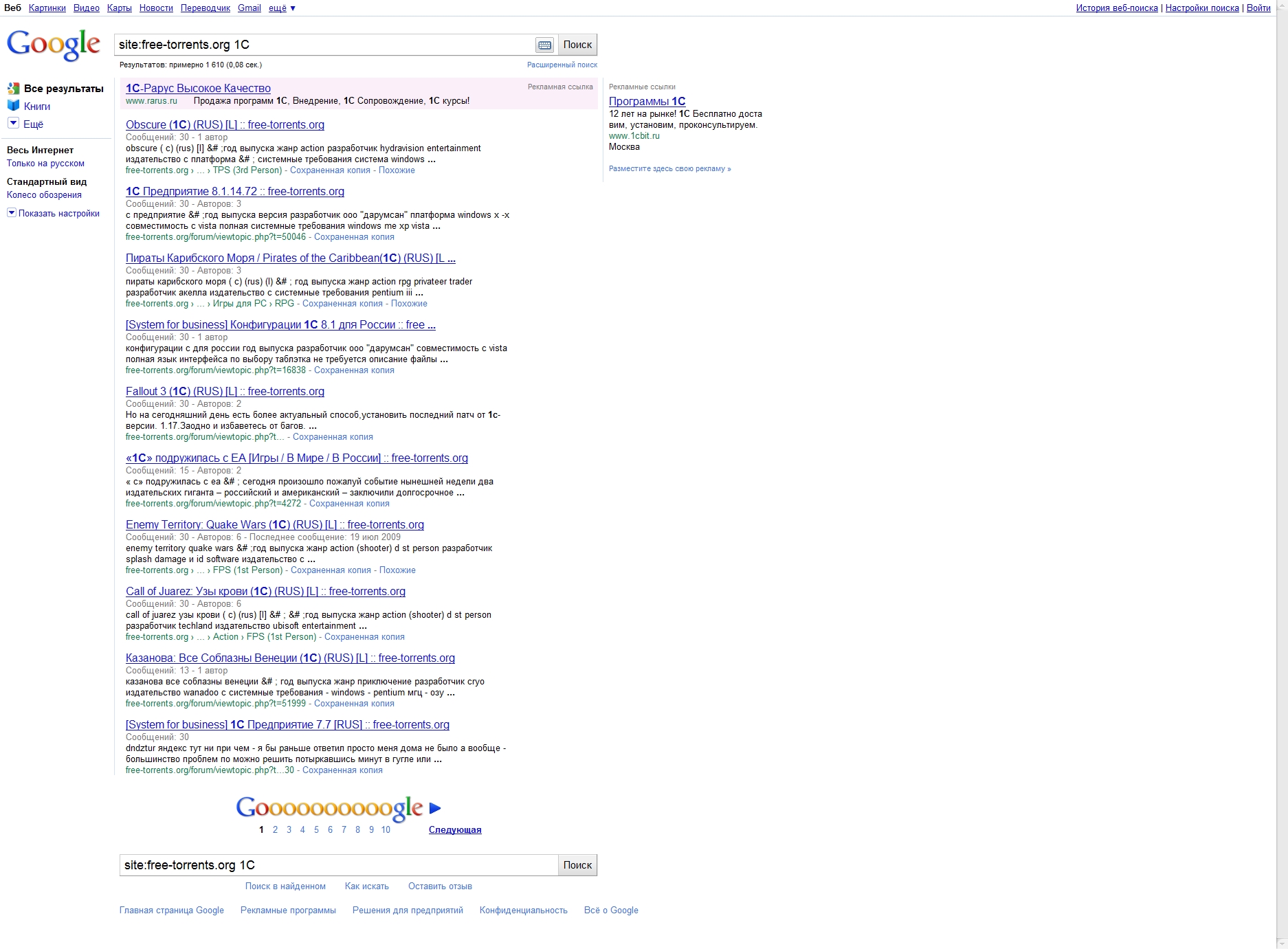Open cached copy of Obscure result
The height and width of the screenshot is (949, 1288).
click(330, 170)
